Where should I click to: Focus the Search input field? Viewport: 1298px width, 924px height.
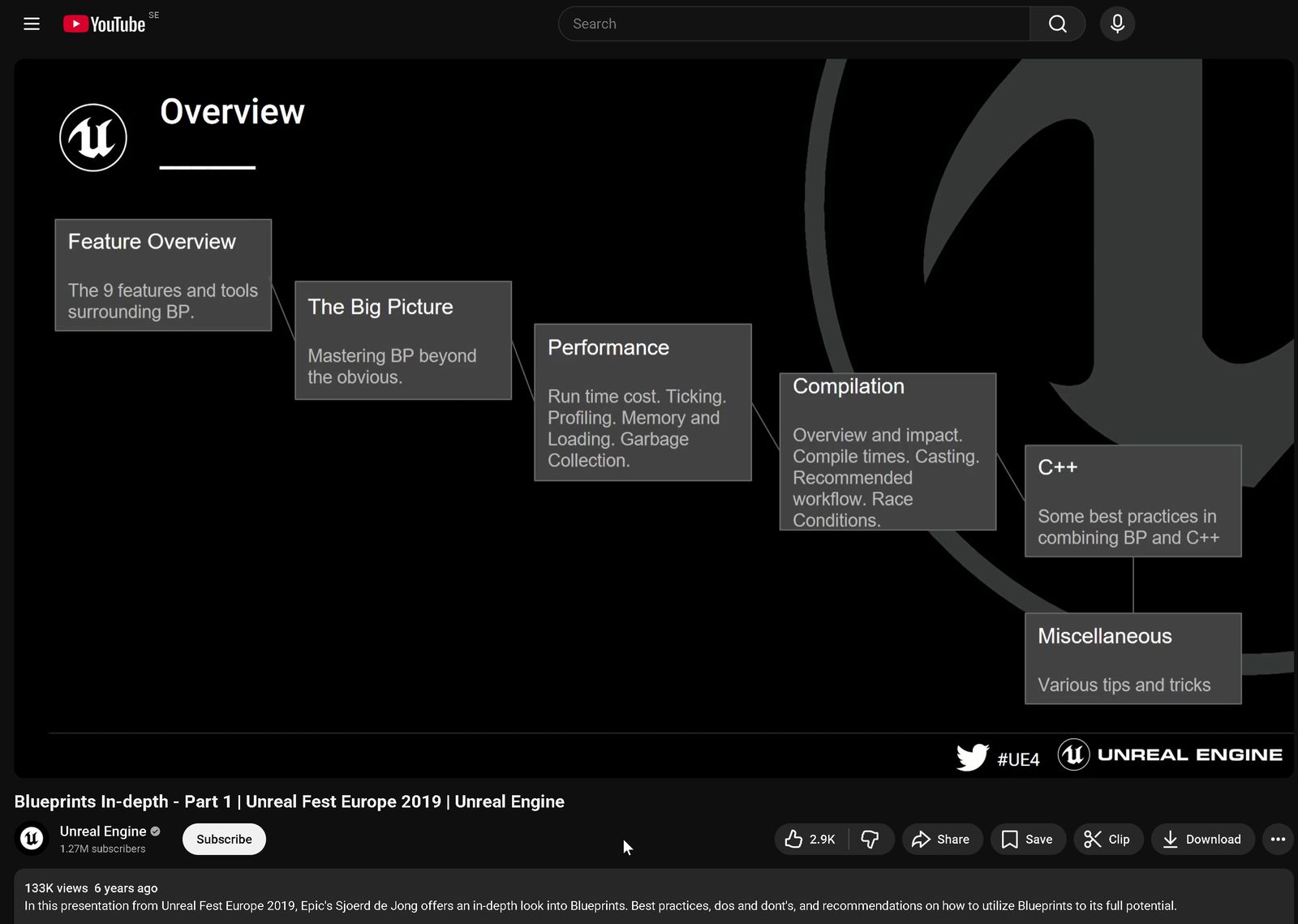tap(795, 24)
